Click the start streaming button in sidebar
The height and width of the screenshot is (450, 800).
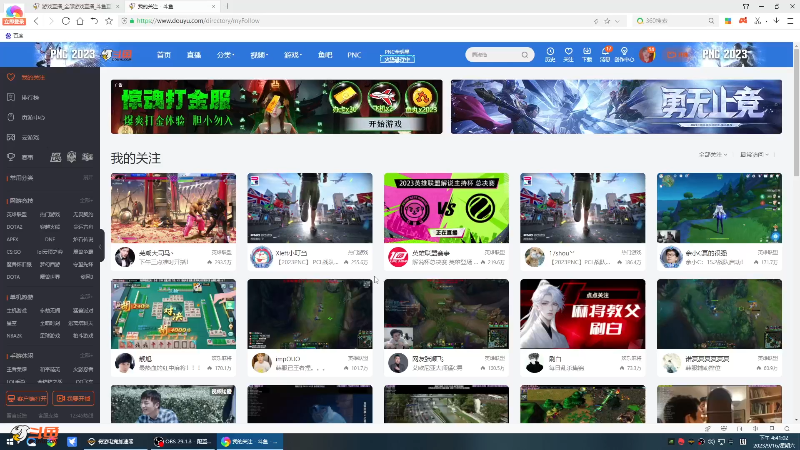coord(73,398)
